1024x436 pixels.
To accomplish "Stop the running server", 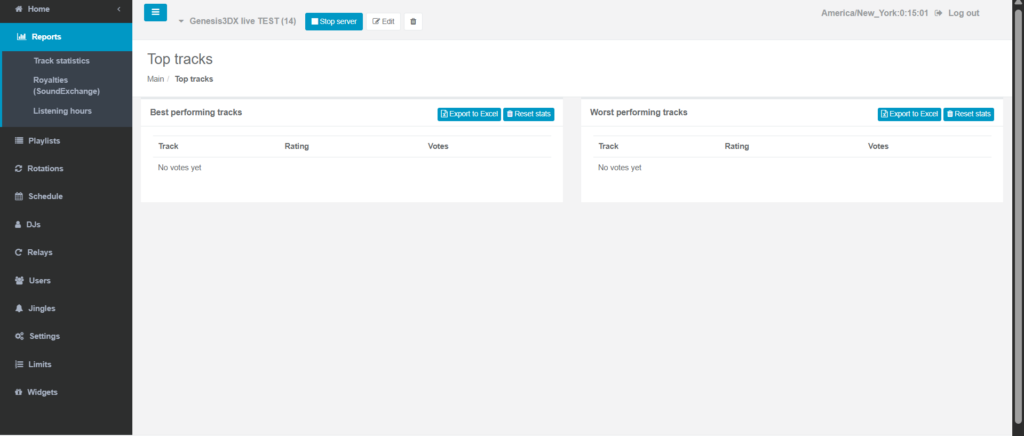I will (334, 21).
